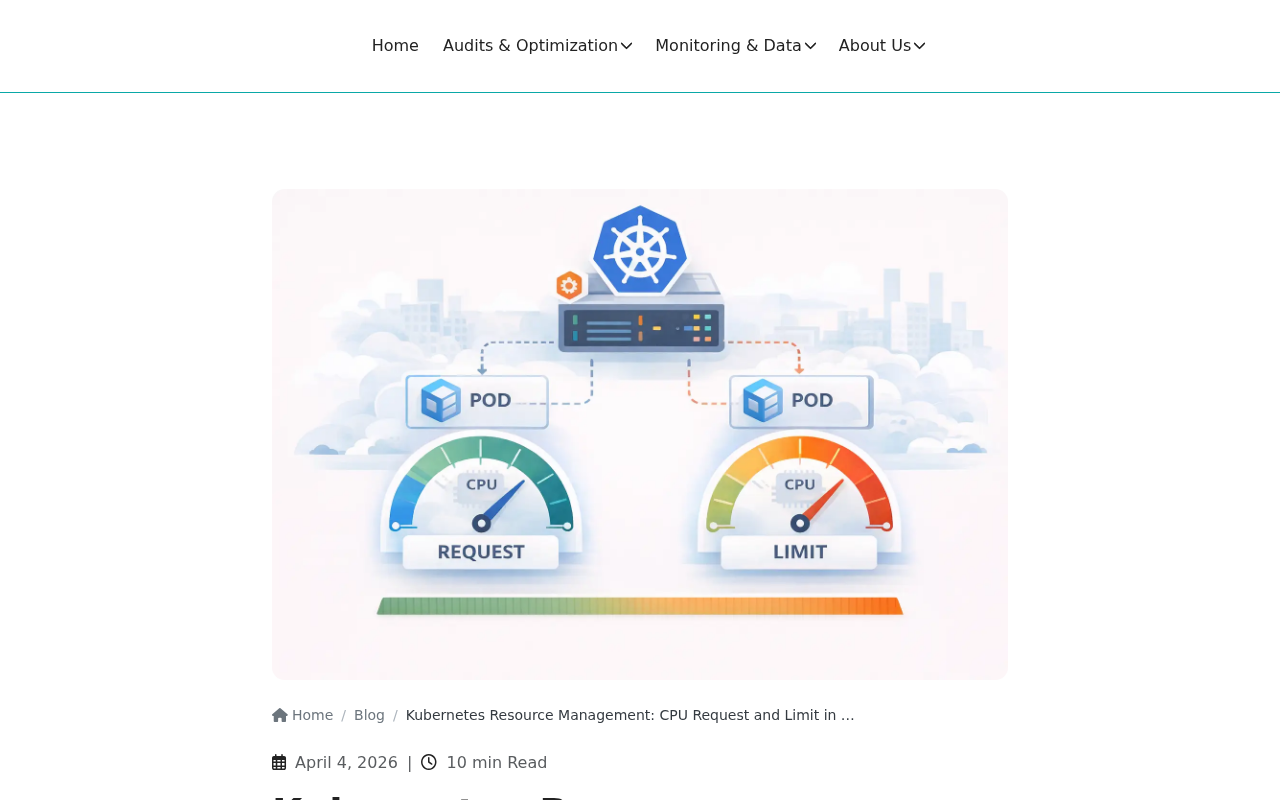The height and width of the screenshot is (800, 1280).
Task: Click the Blog breadcrumb link
Action: click(369, 715)
